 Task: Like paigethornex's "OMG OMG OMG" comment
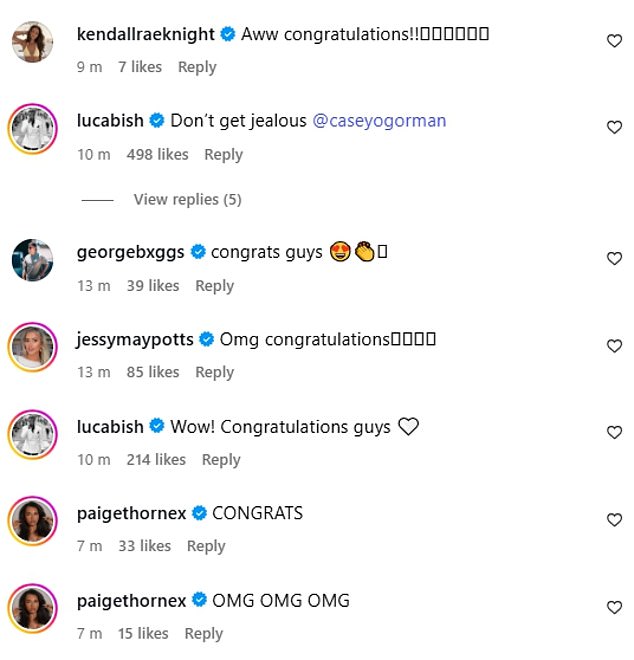[614, 607]
